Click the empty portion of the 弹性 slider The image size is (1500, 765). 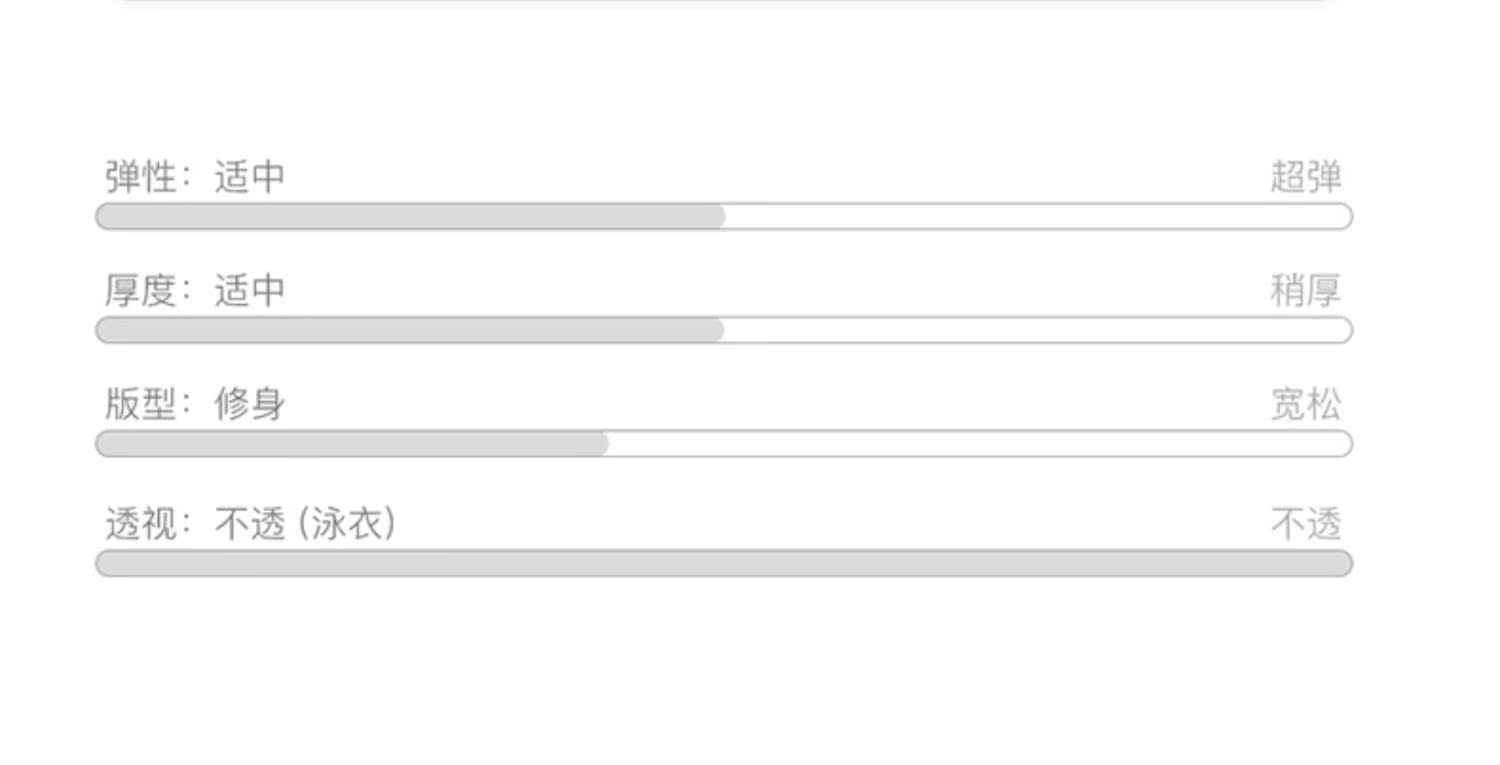coord(1038,217)
